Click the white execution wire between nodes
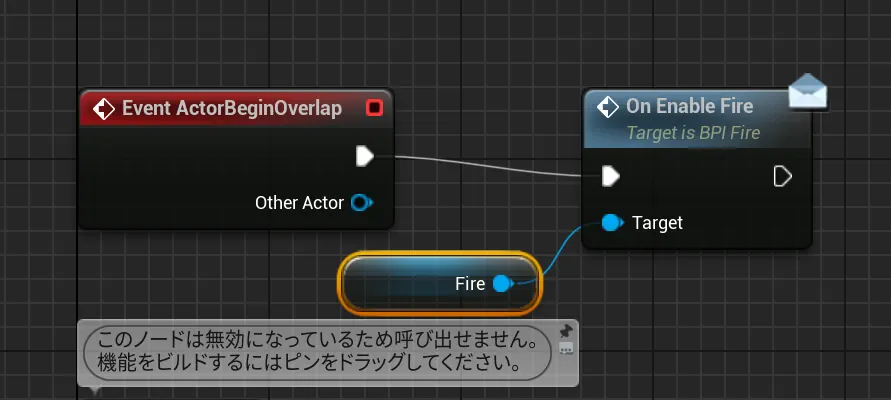Viewport: 891px width, 400px height. click(x=490, y=166)
